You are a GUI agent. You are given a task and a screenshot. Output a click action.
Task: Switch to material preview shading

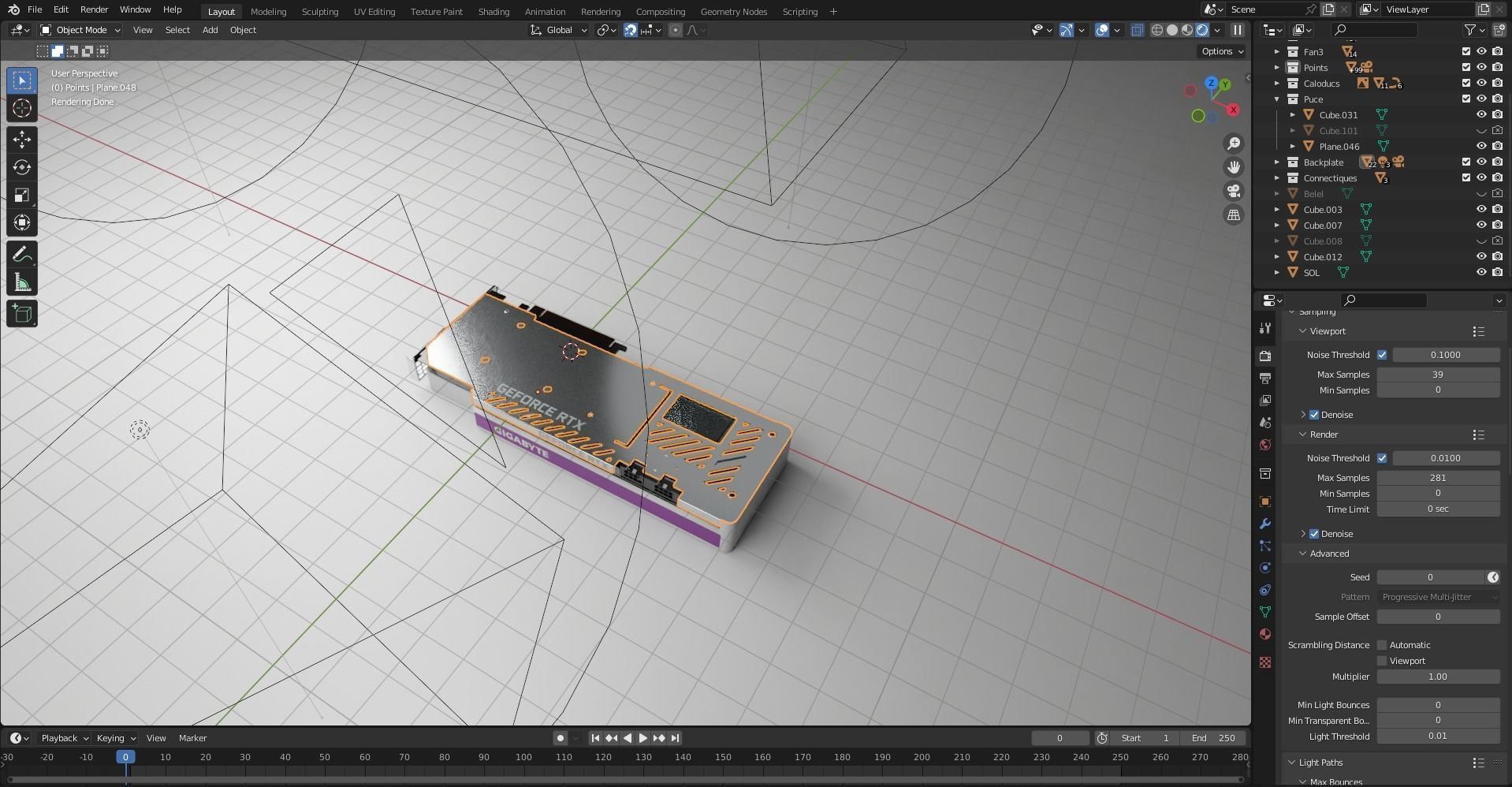1187,30
